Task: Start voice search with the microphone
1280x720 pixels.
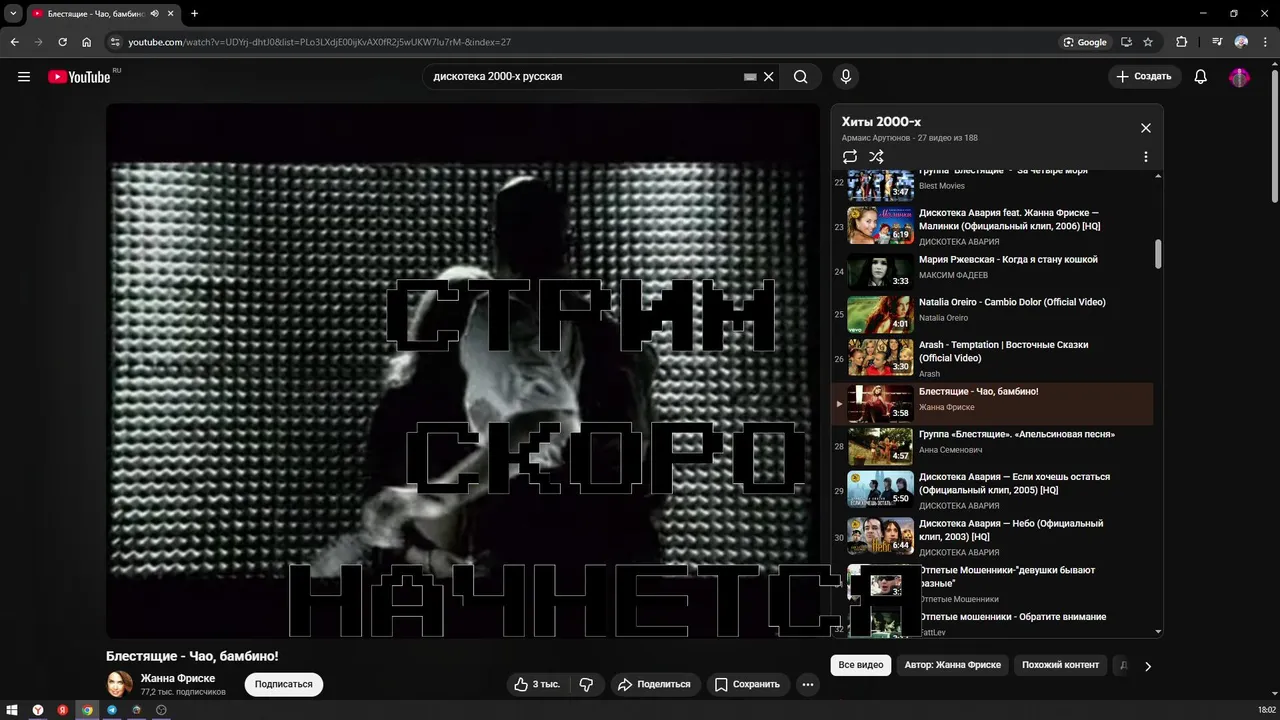Action: tap(846, 76)
